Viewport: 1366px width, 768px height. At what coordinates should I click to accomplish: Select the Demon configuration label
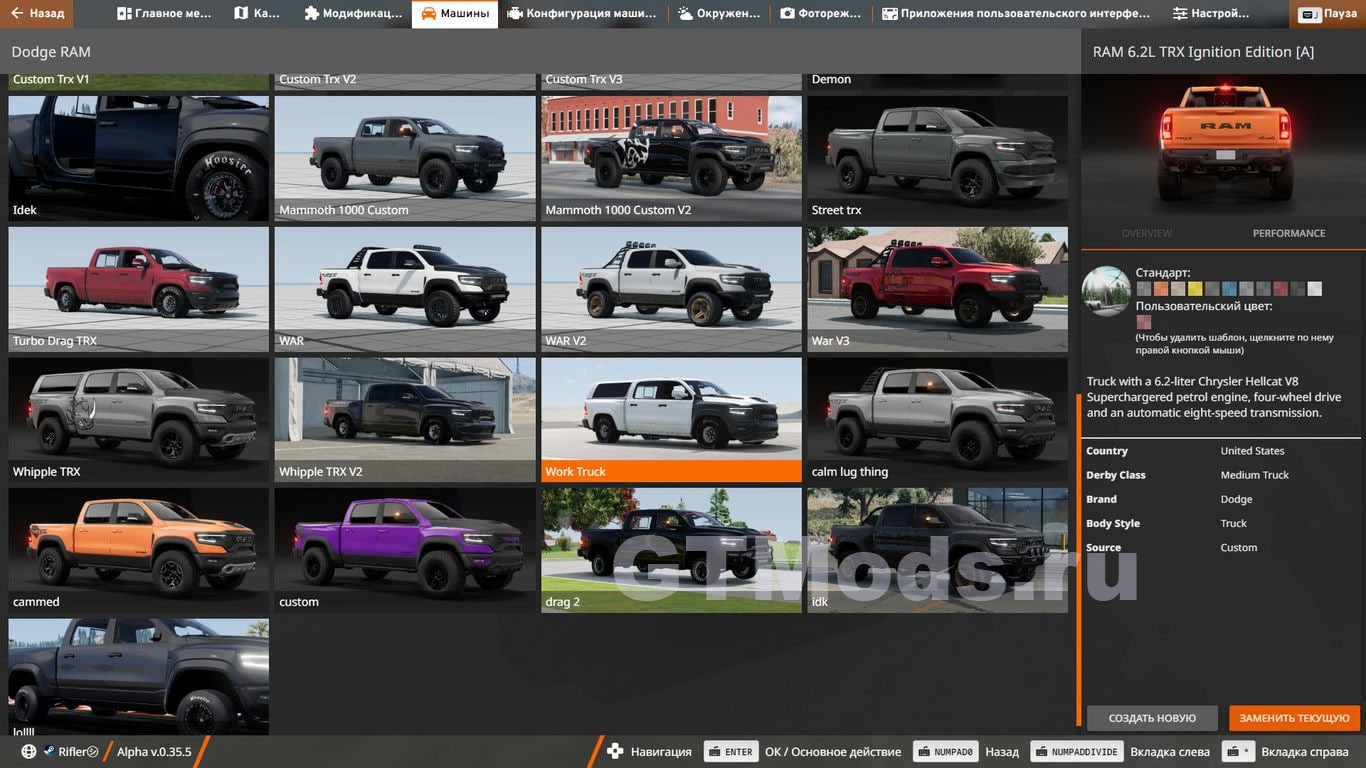click(832, 79)
